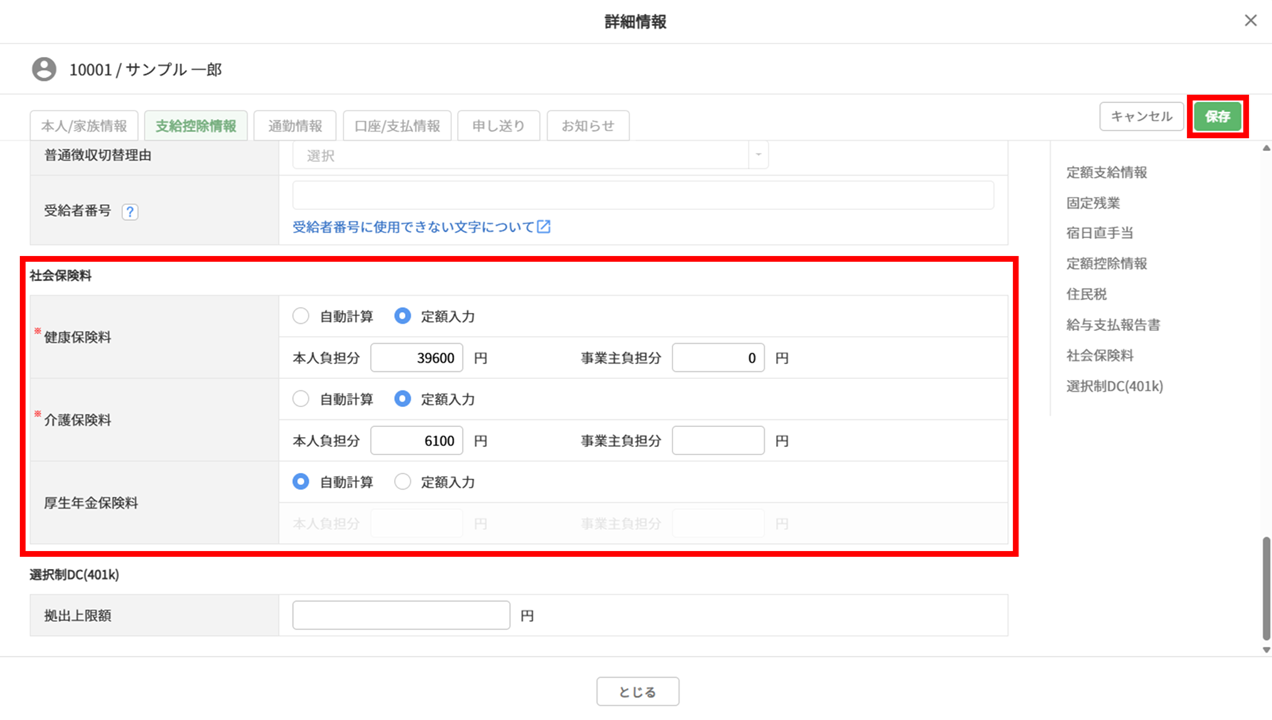Open the 普通徴収切替理由 dropdown
The height and width of the screenshot is (720, 1272).
[530, 156]
